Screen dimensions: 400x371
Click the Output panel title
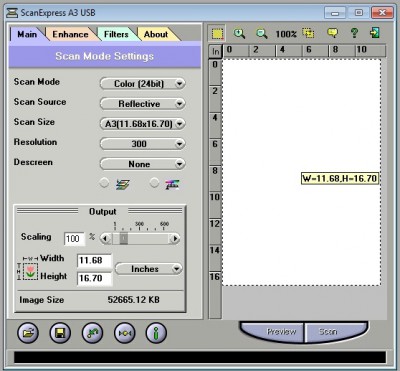pos(103,212)
